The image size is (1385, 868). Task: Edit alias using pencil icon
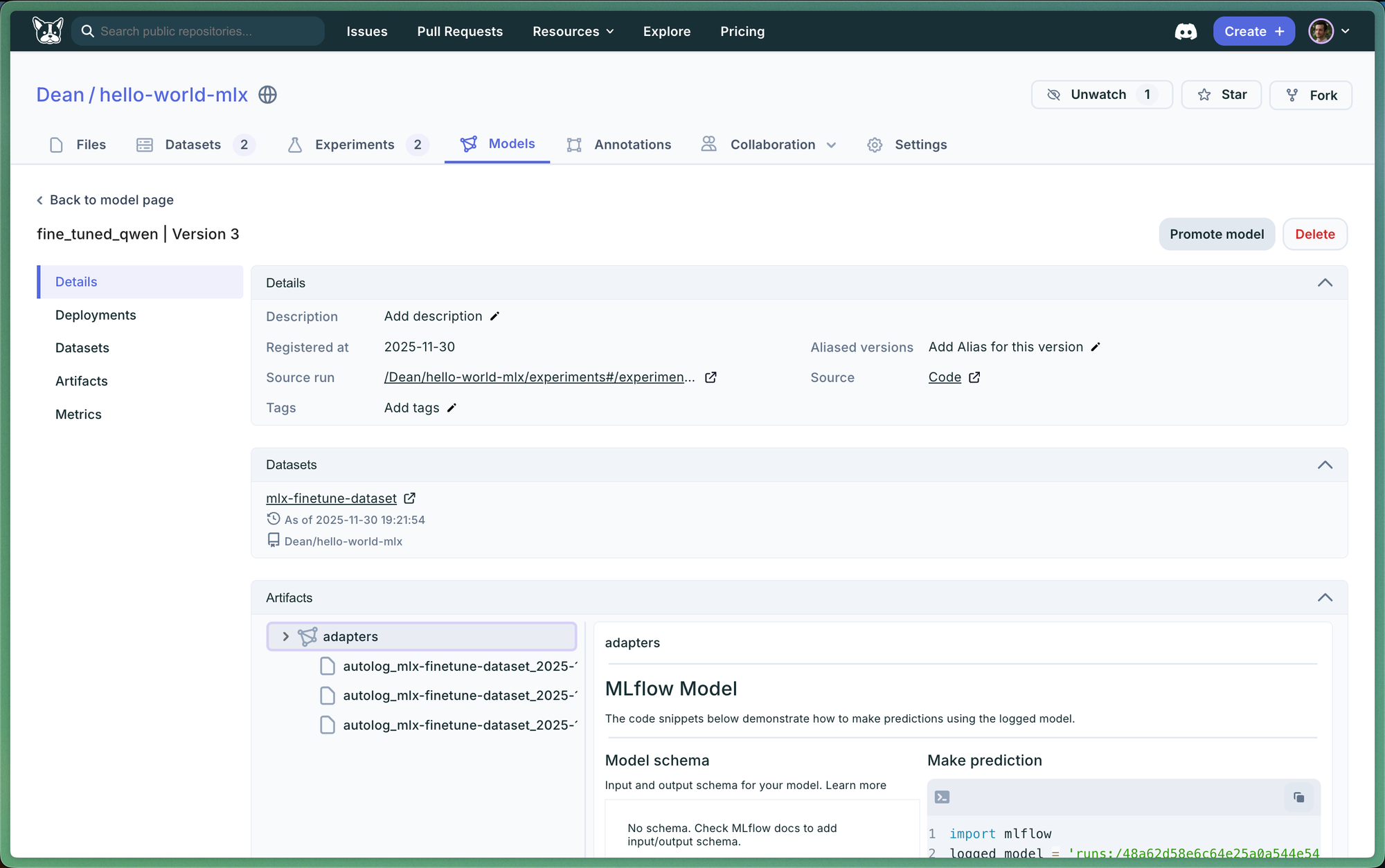click(1096, 347)
